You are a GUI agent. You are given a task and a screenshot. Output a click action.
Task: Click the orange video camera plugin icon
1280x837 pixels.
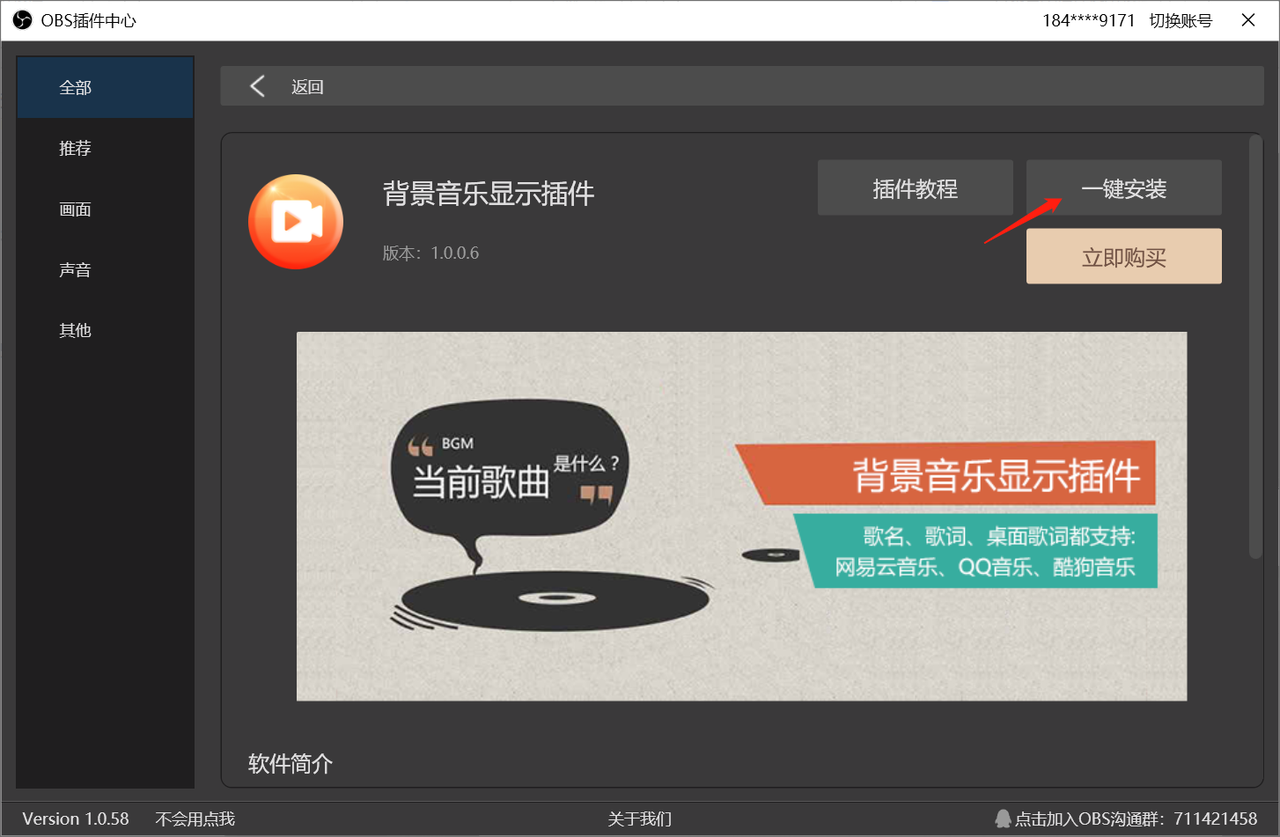tap(296, 222)
